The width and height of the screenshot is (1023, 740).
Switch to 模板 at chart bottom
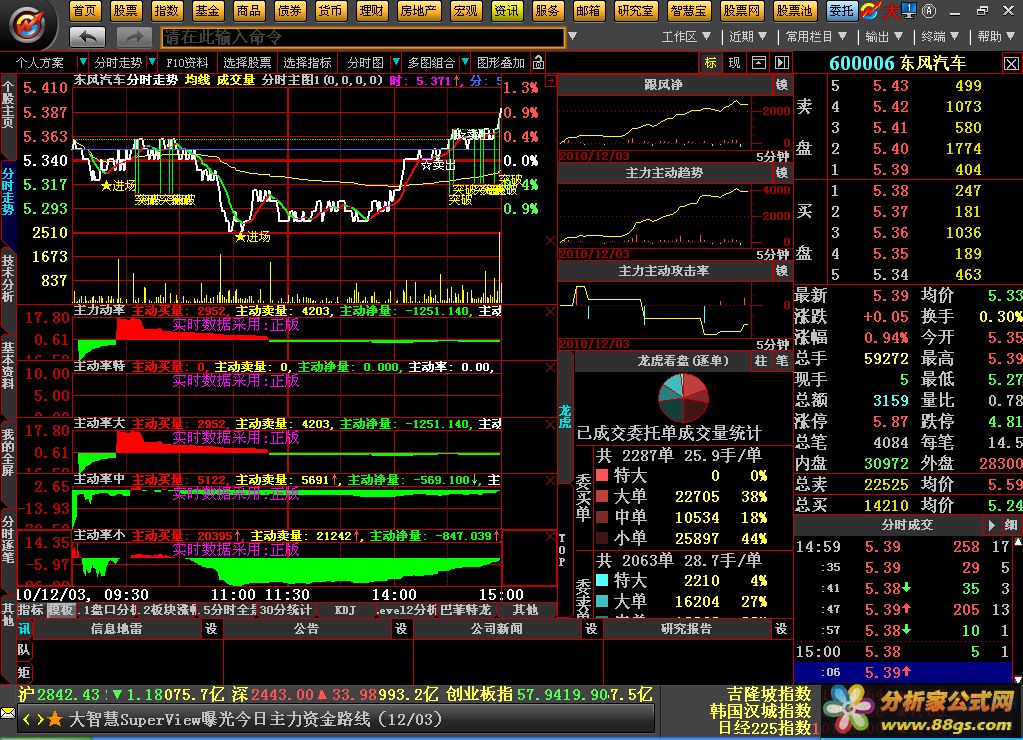pyautogui.click(x=61, y=610)
